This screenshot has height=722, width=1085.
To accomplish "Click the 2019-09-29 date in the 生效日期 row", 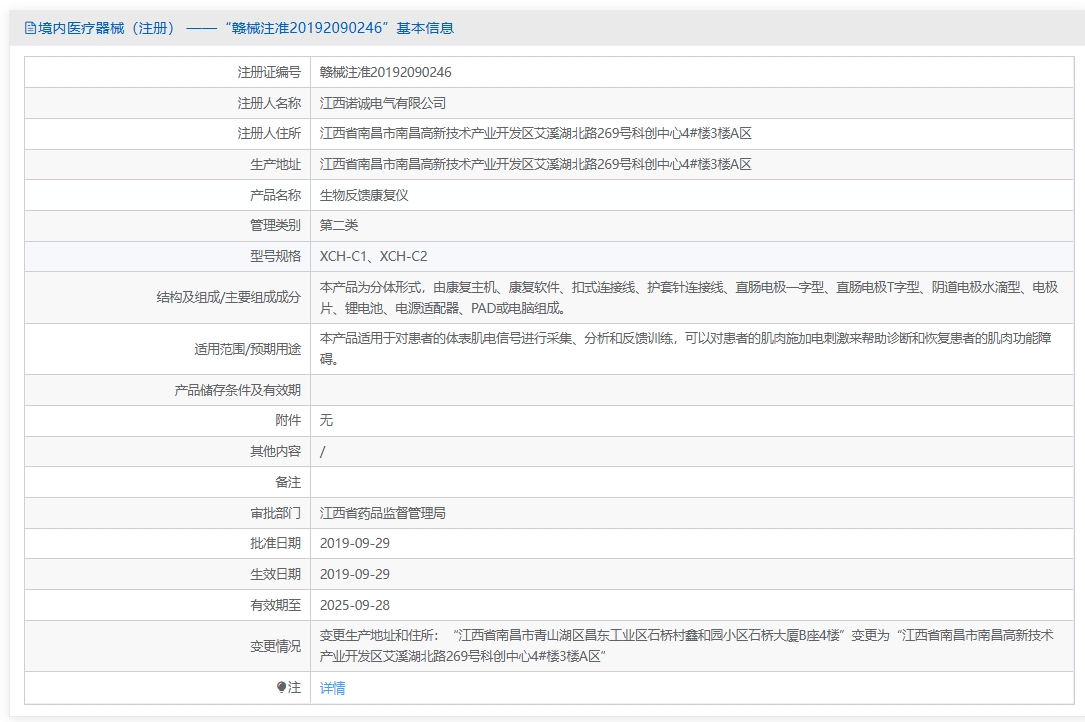I will (355, 575).
